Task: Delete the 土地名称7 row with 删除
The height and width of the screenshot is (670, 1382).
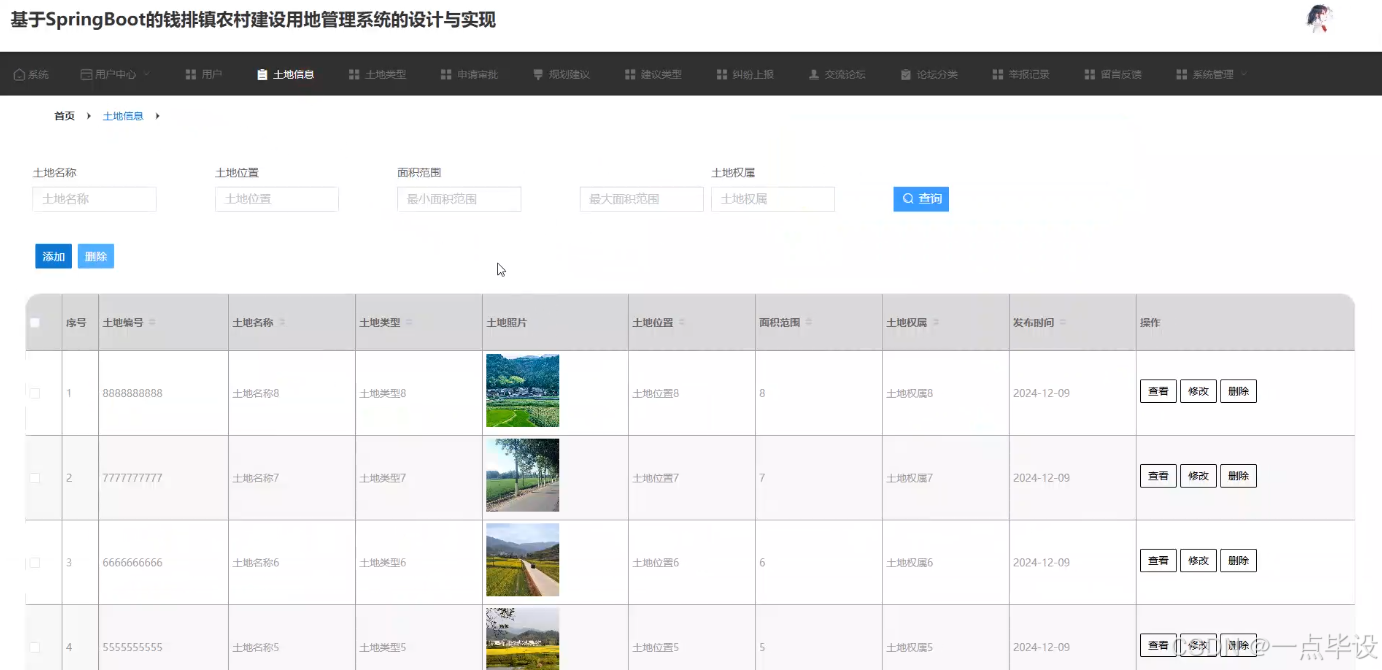Action: pos(1238,476)
